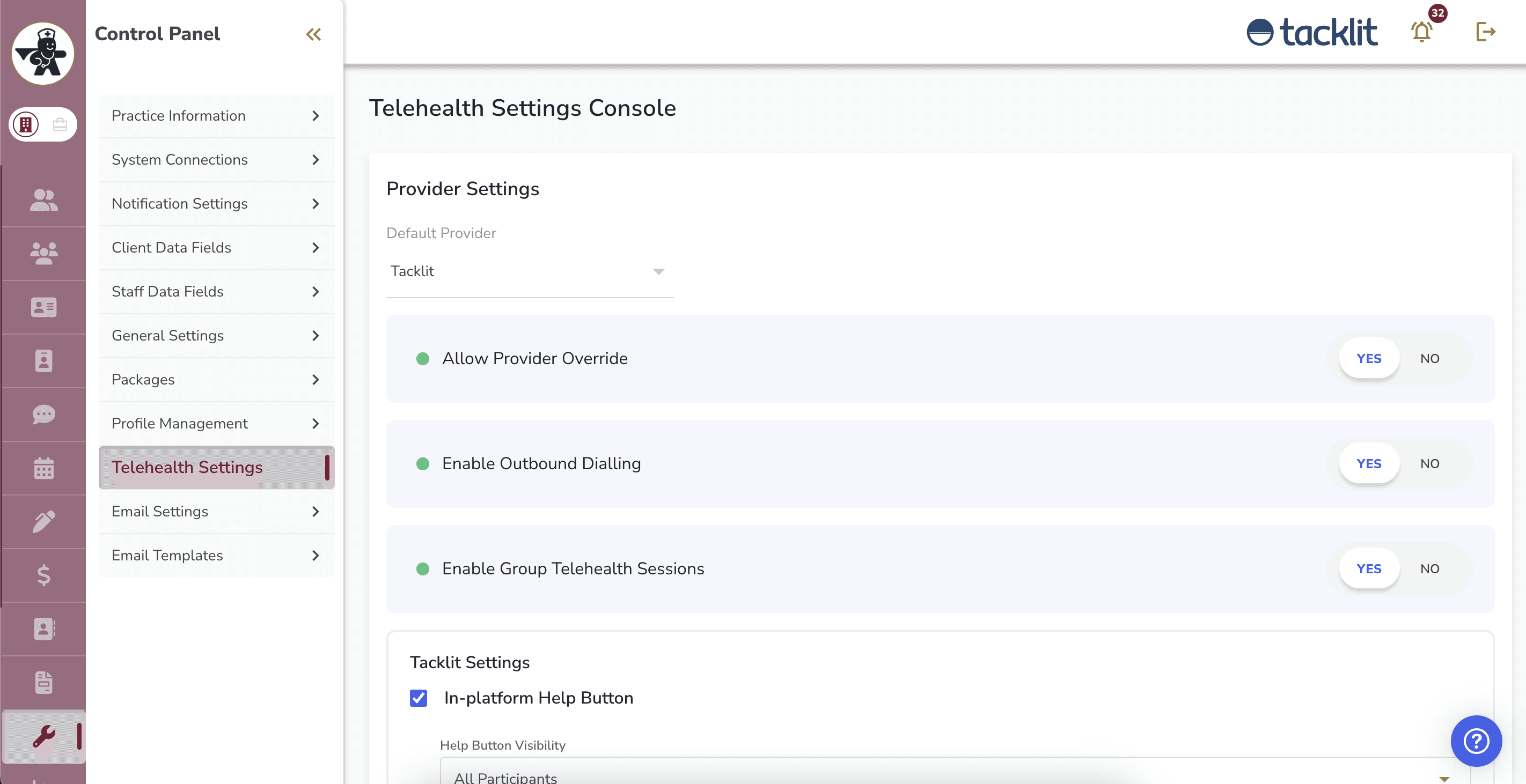Image resolution: width=1526 pixels, height=784 pixels.
Task: Expand Practice Information chevron
Action: [x=315, y=116]
